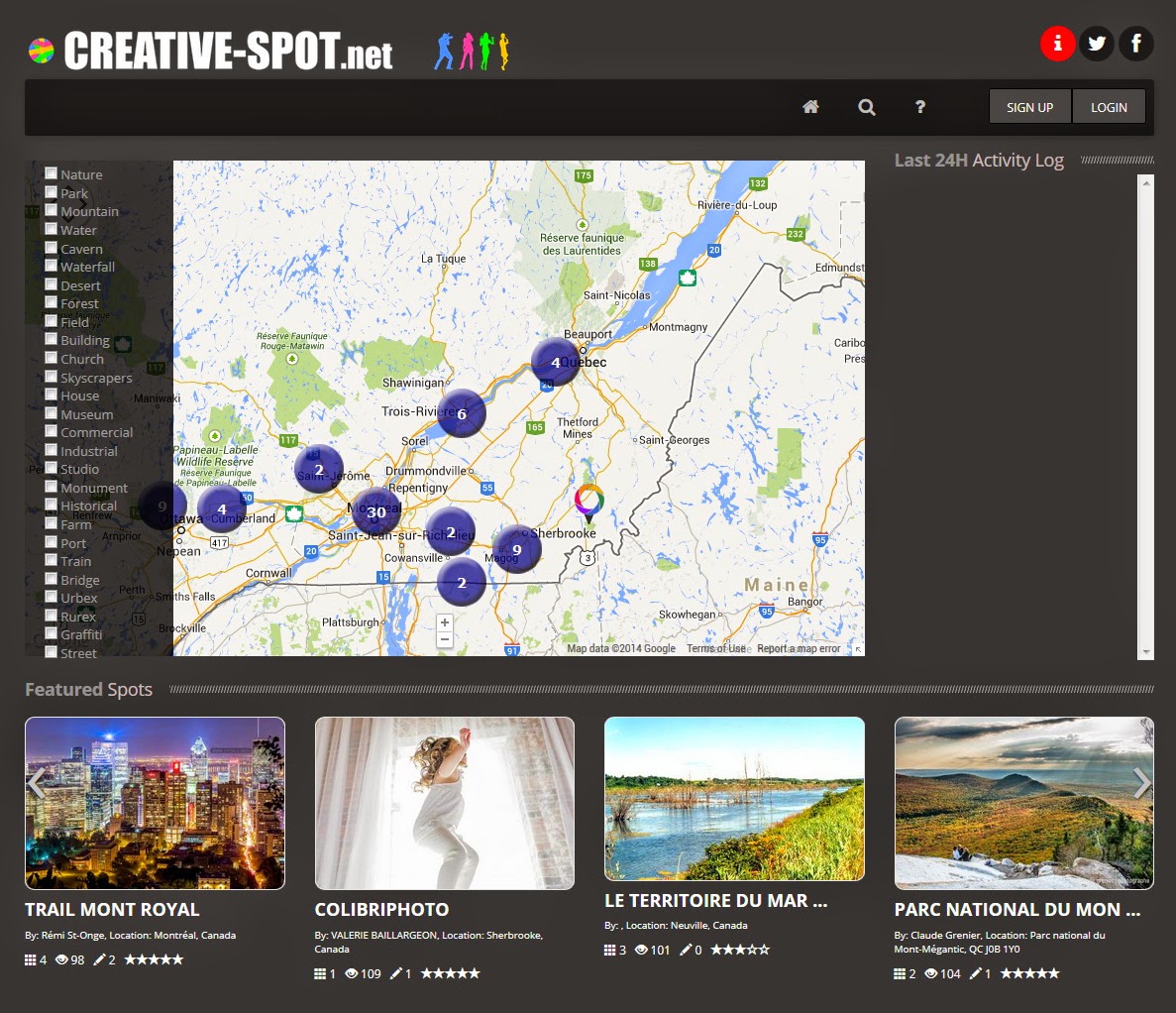Open the Facebook icon link
Image resolution: width=1176 pixels, height=1013 pixels.
pos(1136,44)
